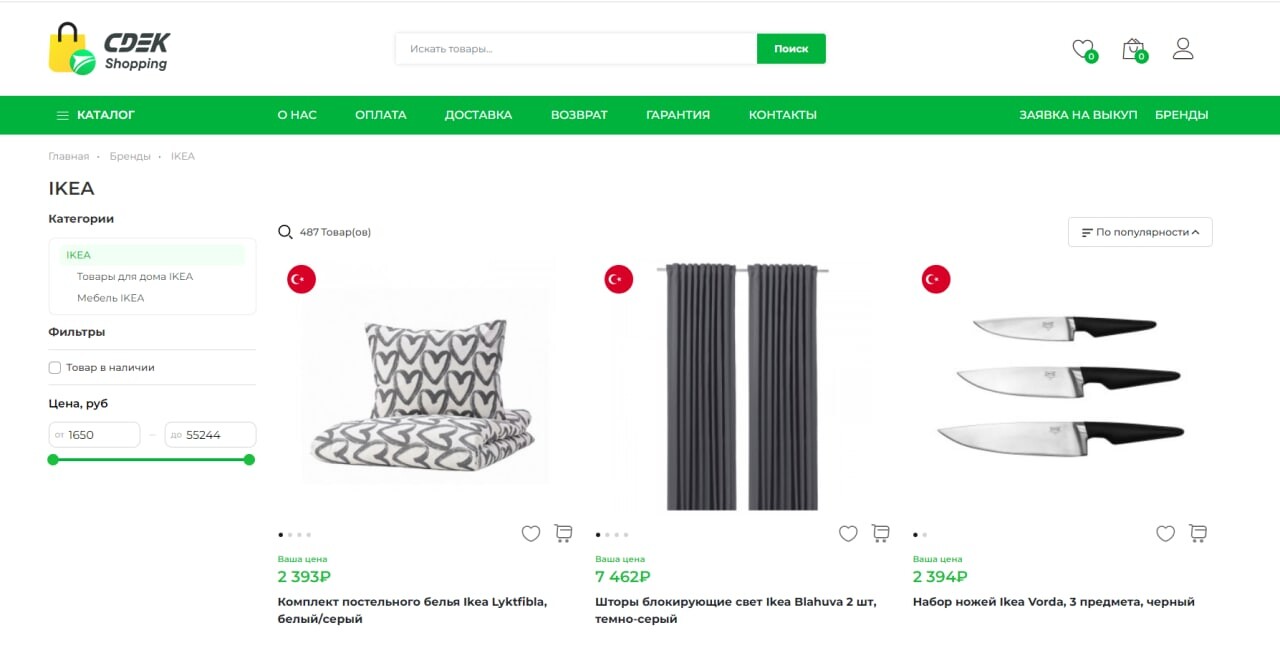Open the 'Бренды' breadcrumb link

point(130,157)
